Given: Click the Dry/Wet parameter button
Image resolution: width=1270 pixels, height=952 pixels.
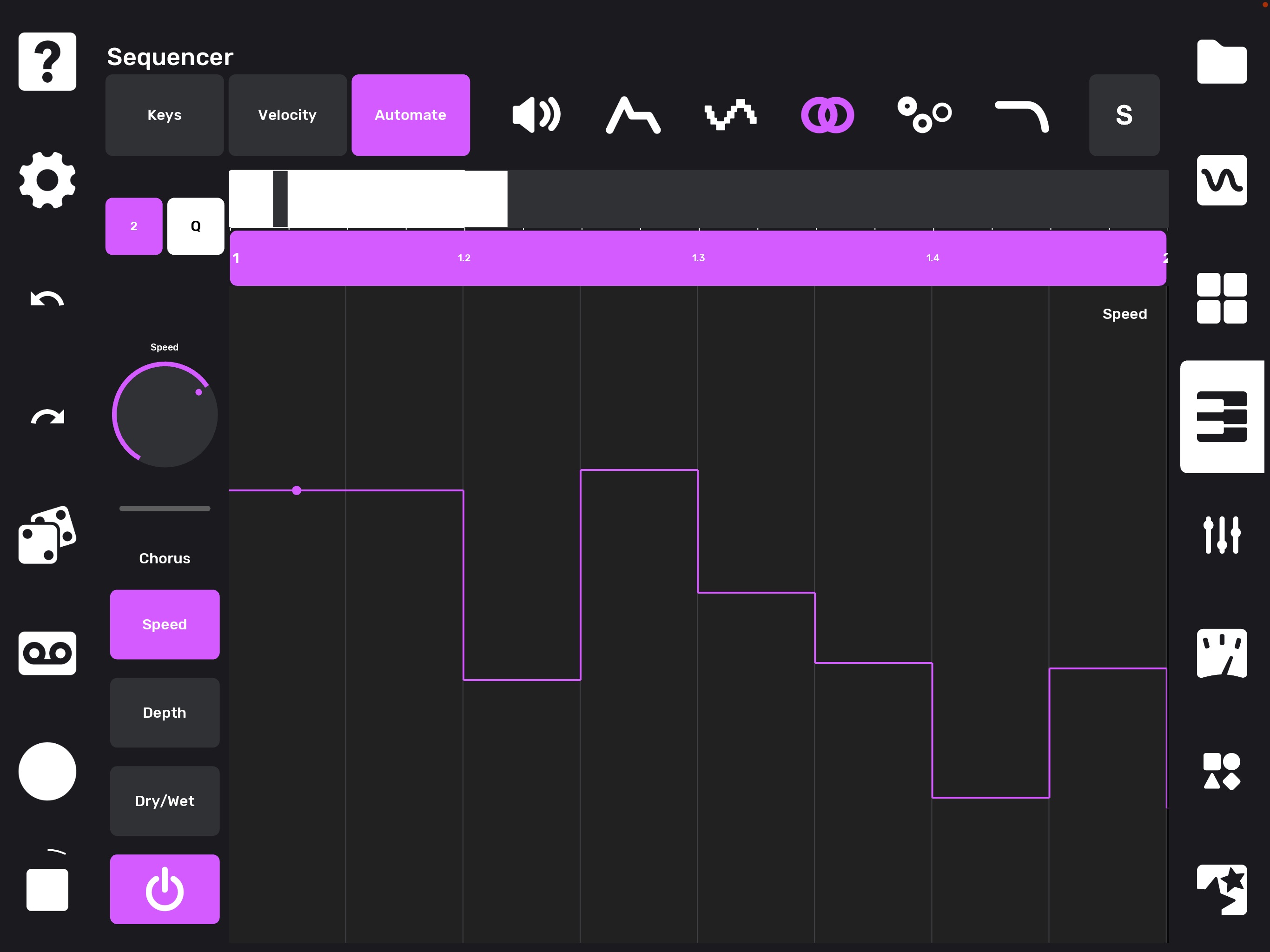Looking at the screenshot, I should pyautogui.click(x=165, y=800).
